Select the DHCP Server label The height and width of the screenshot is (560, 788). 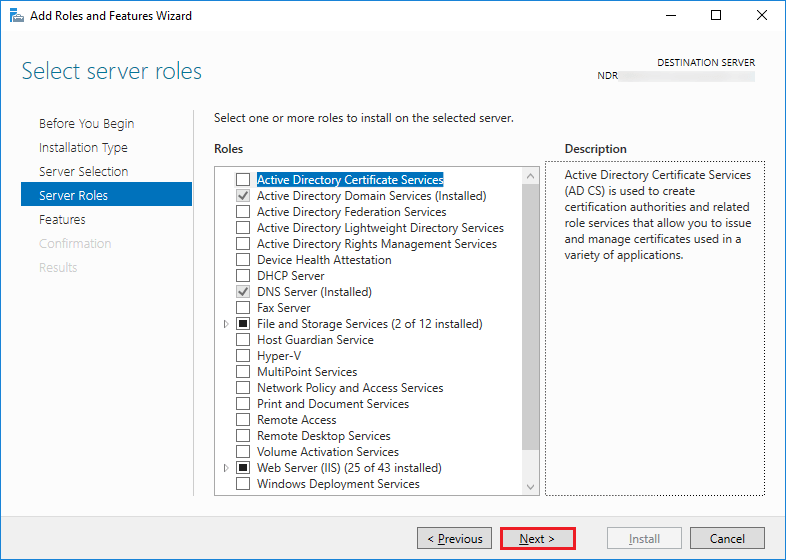(290, 276)
